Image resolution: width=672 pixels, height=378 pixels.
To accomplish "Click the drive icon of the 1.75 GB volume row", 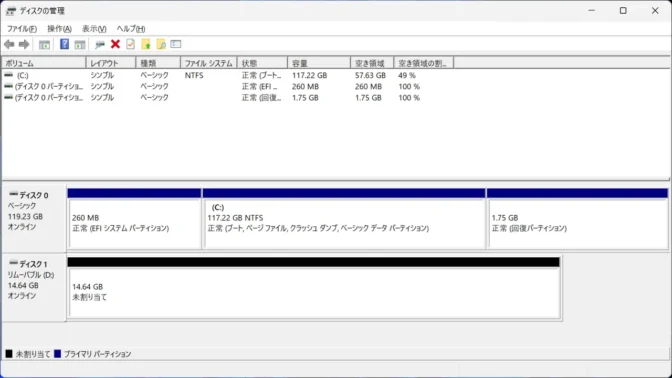I will (x=9, y=97).
